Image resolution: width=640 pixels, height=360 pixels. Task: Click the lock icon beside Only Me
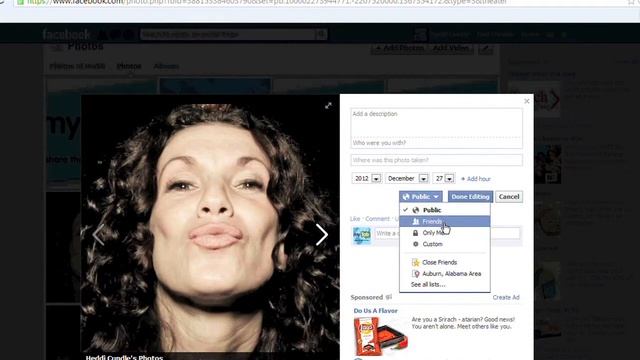point(416,233)
